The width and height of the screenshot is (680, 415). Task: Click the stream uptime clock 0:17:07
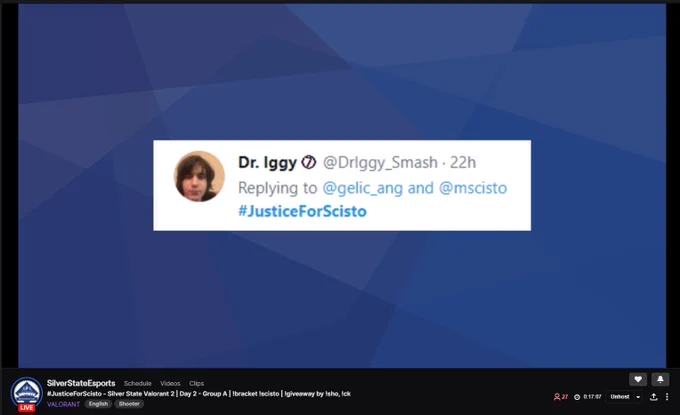(588, 397)
